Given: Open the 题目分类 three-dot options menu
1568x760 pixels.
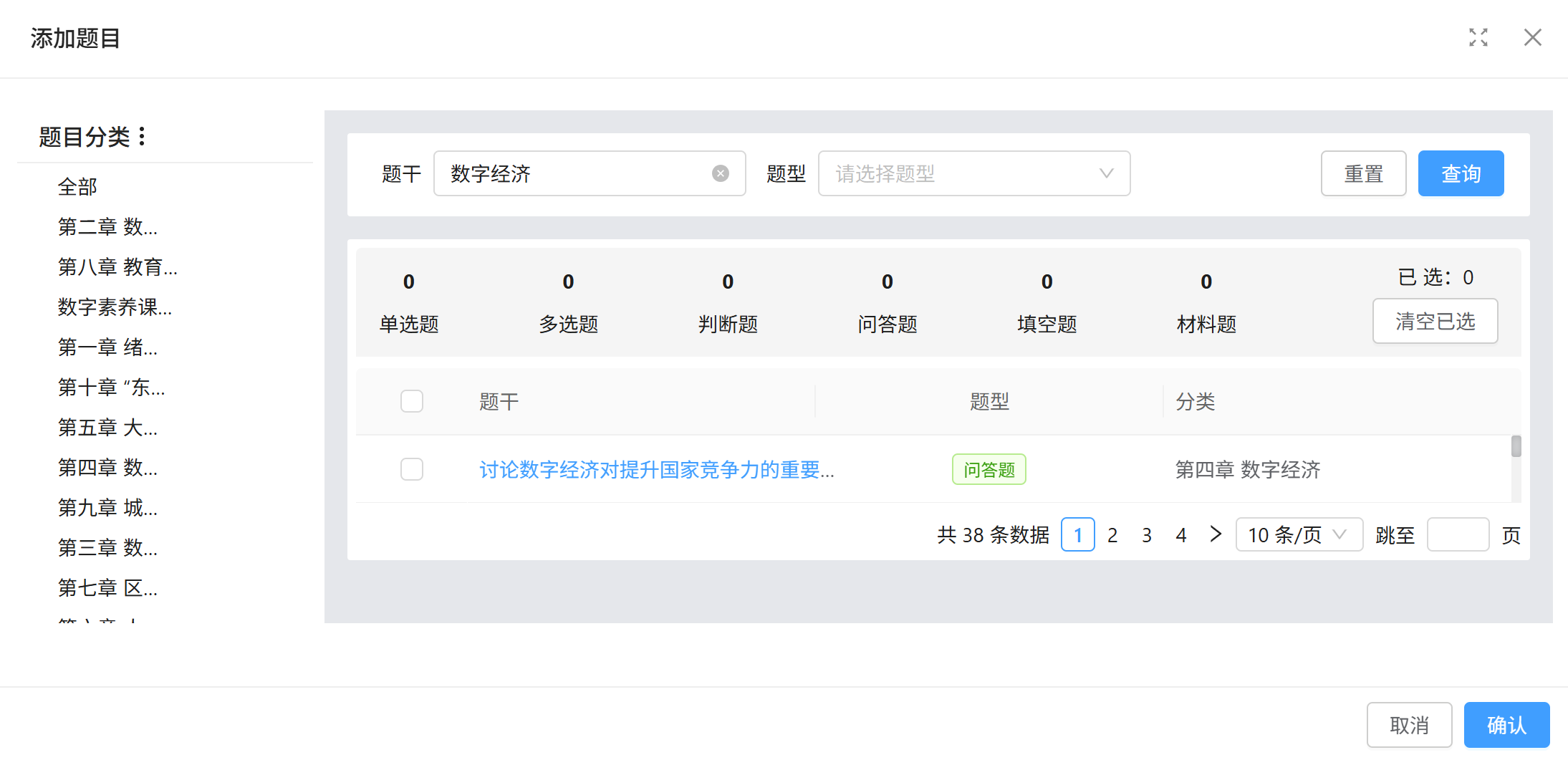Looking at the screenshot, I should 142,136.
